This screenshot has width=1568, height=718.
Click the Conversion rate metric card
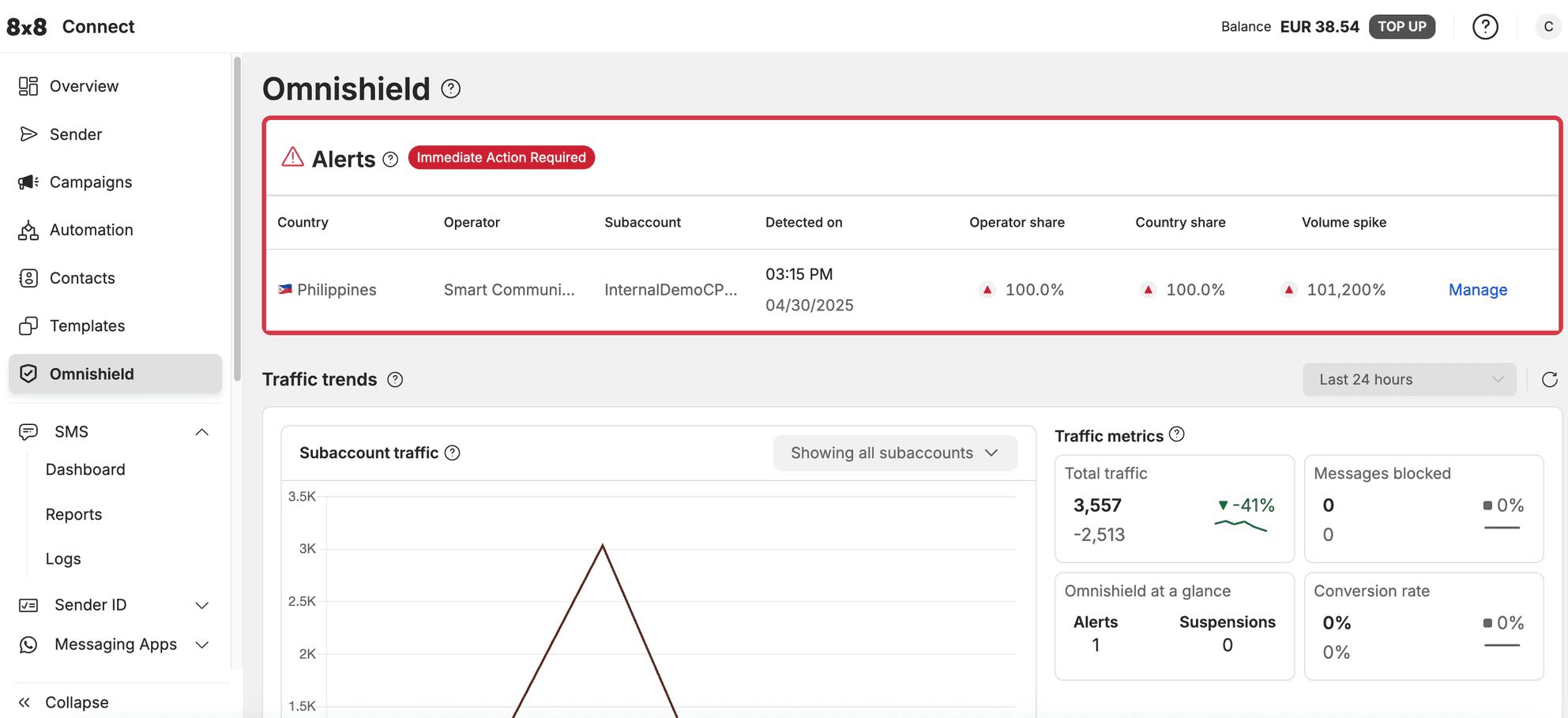pos(1424,626)
